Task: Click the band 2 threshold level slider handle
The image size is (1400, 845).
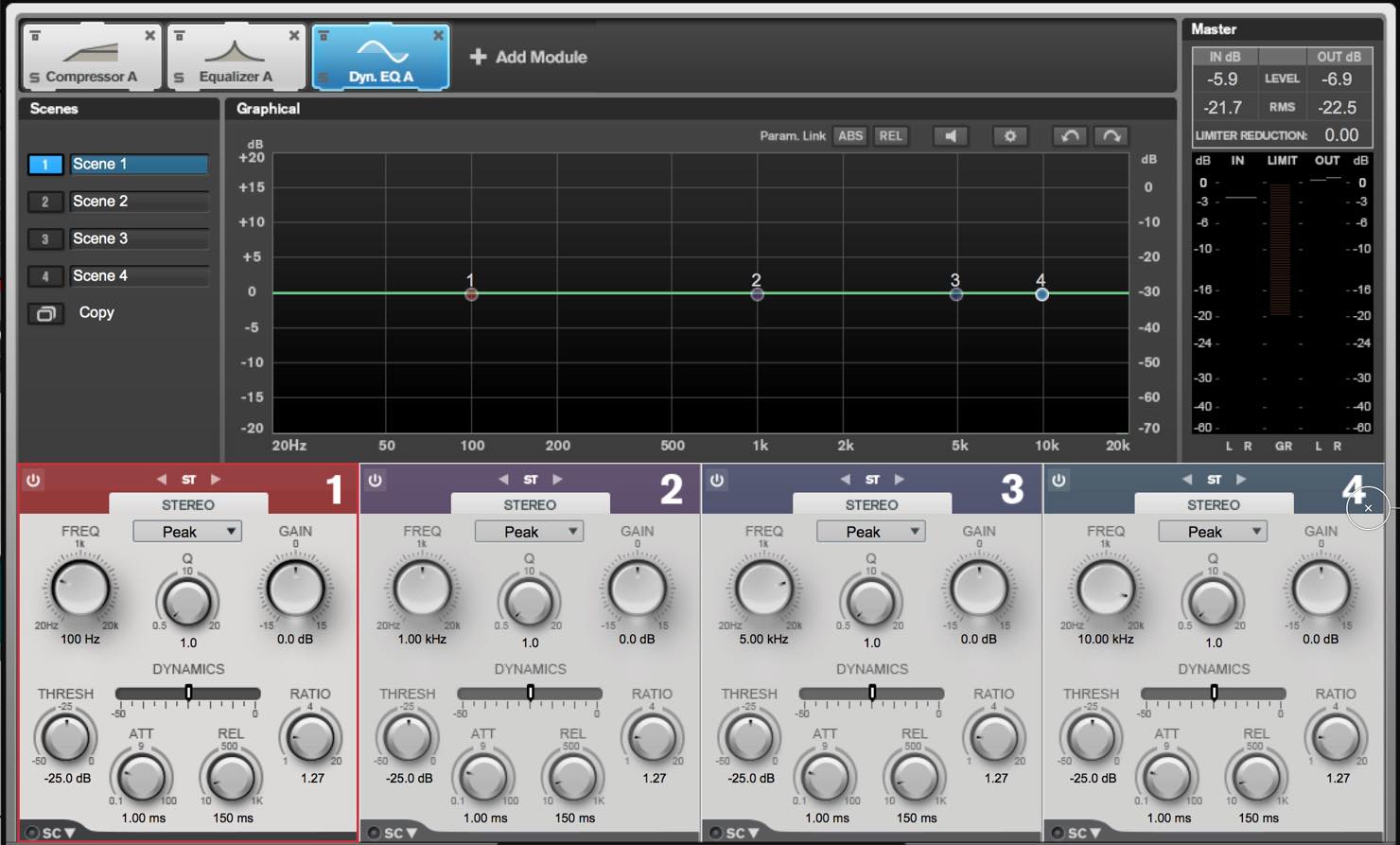Action: (530, 693)
